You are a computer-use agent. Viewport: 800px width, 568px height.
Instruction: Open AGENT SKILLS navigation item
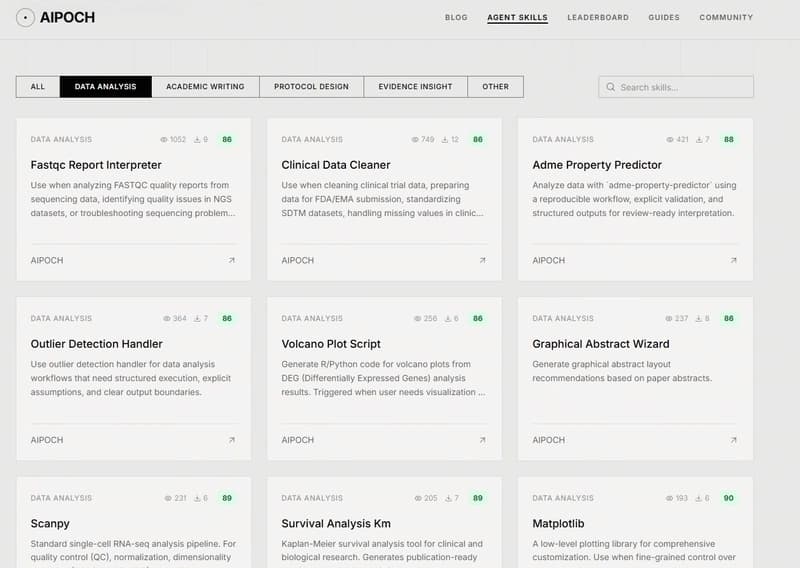[517, 17]
